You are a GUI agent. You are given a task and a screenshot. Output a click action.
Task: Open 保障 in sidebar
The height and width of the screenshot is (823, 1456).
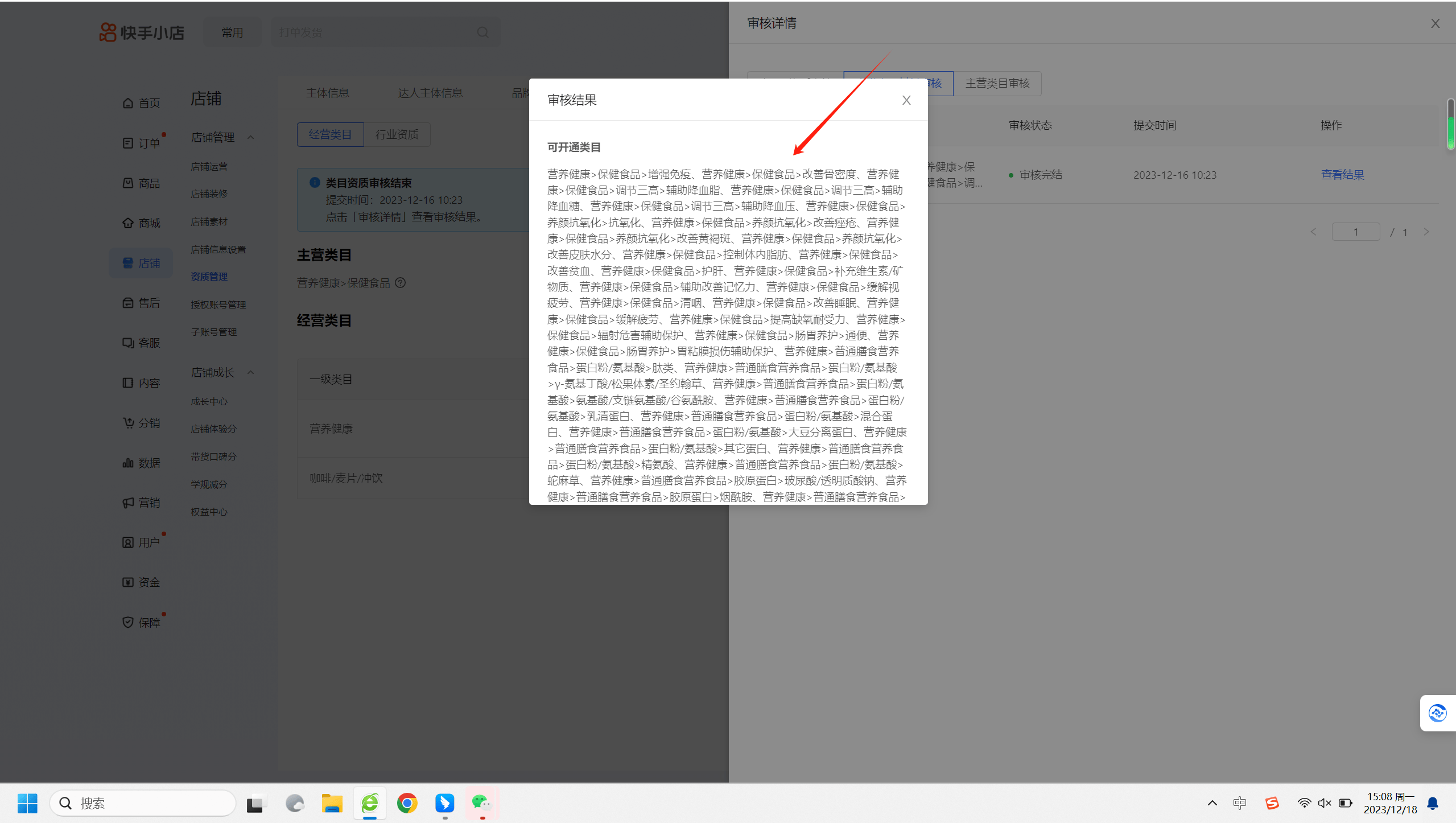141,623
